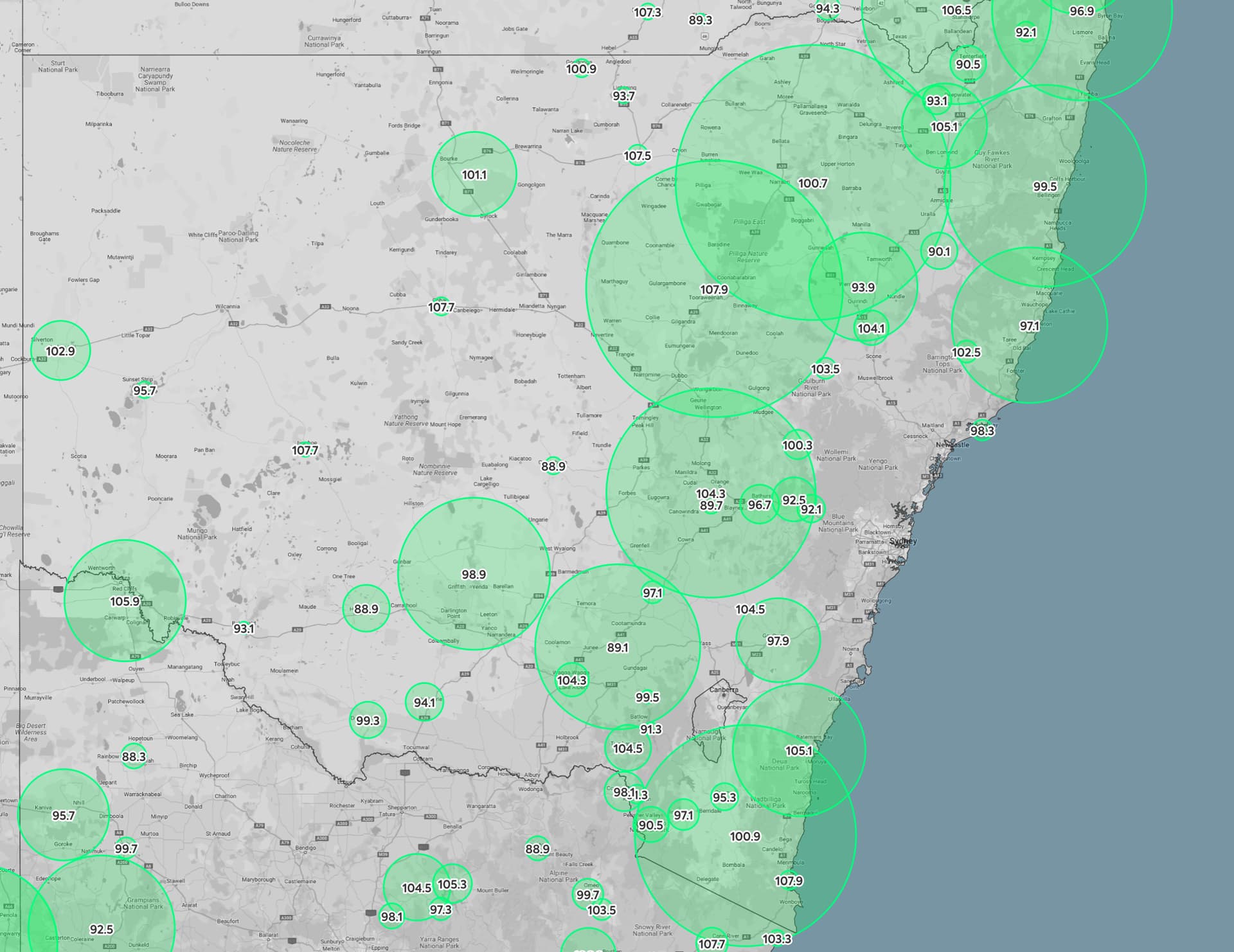Select the 102.9 marker near Silverton
1234x952 pixels.
(60, 351)
